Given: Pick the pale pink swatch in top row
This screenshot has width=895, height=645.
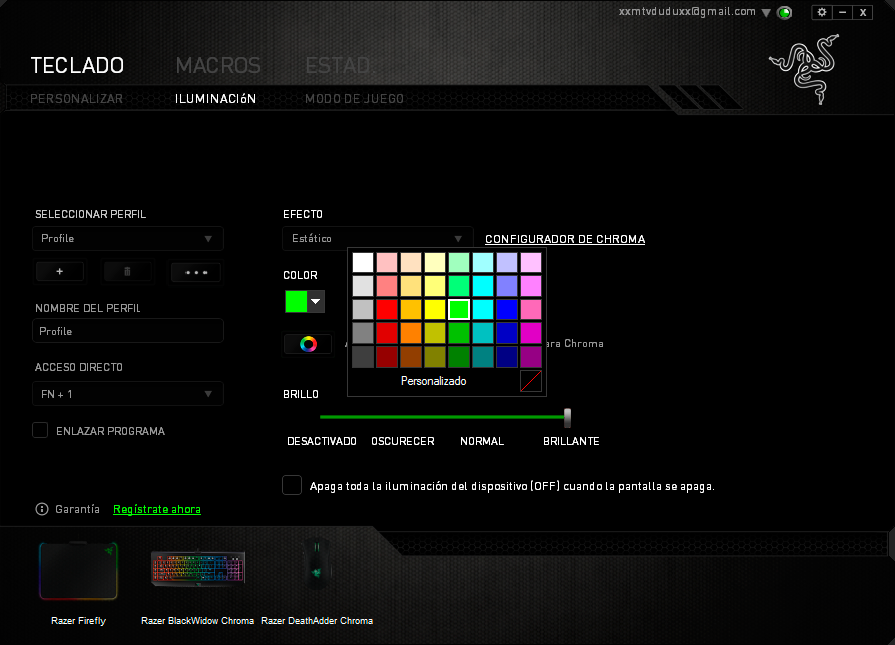Looking at the screenshot, I should pos(387,263).
